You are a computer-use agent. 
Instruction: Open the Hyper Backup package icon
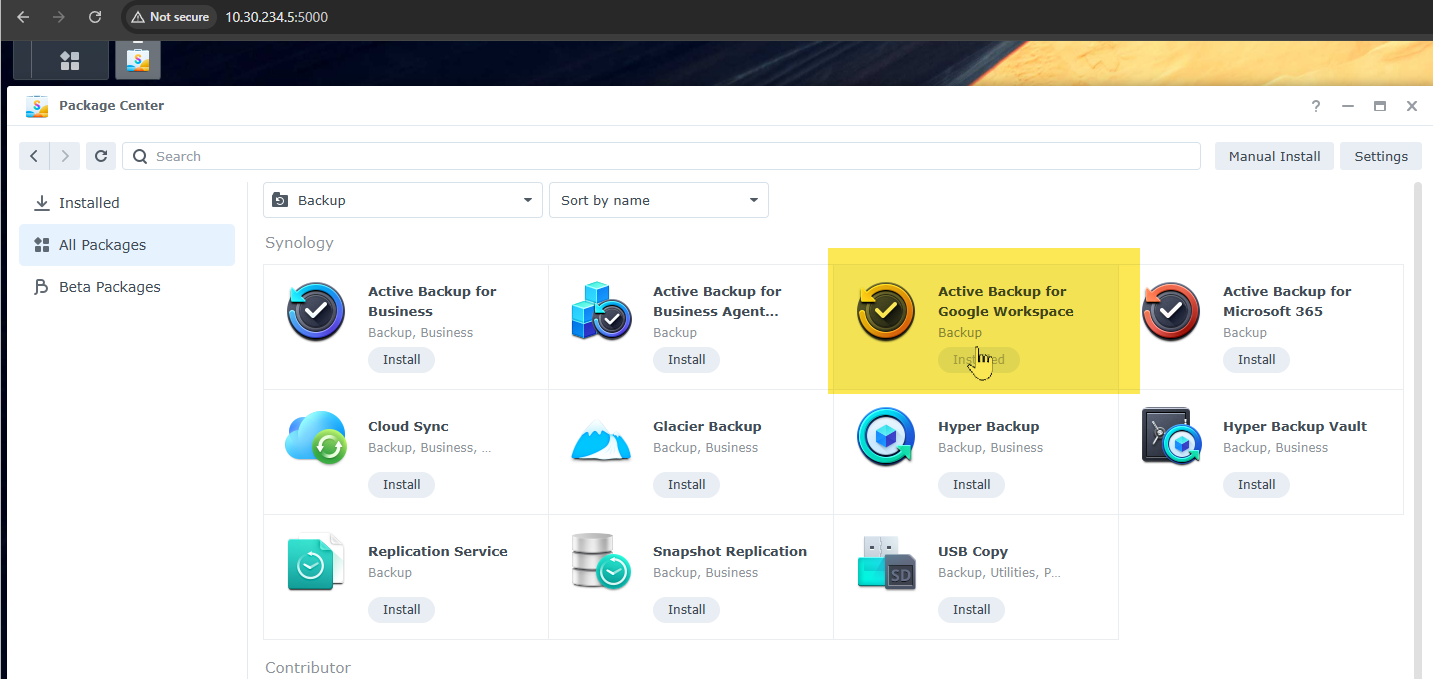[886, 437]
